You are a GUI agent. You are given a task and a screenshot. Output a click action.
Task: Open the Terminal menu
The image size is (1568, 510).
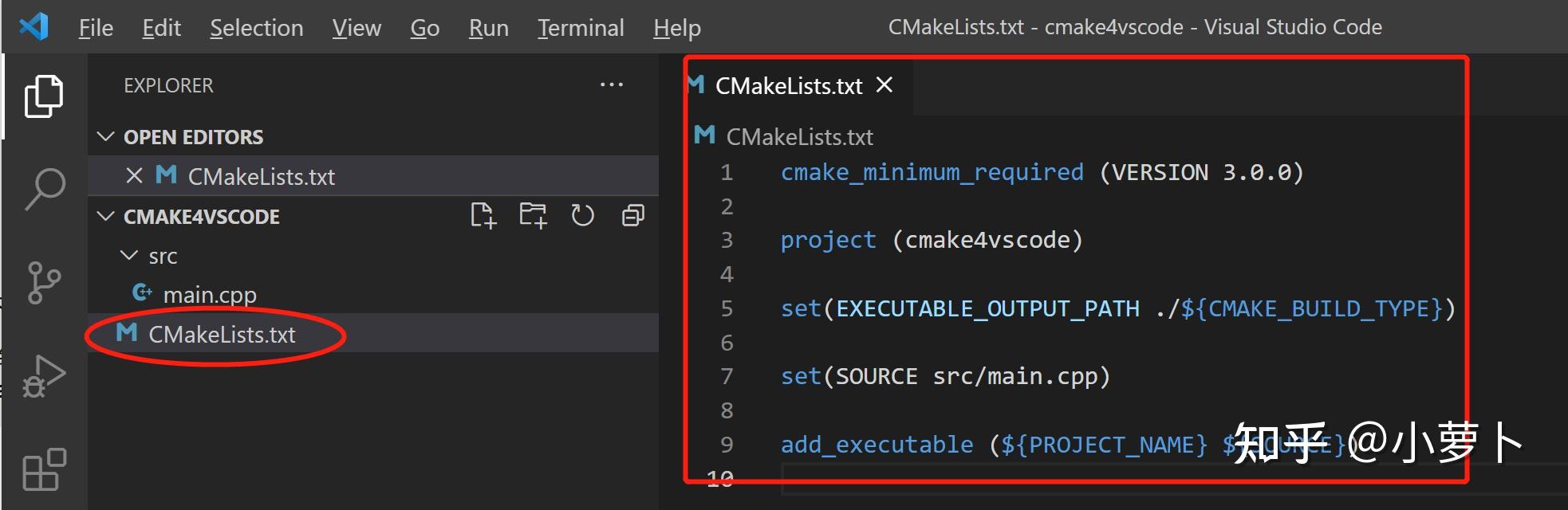click(x=581, y=28)
